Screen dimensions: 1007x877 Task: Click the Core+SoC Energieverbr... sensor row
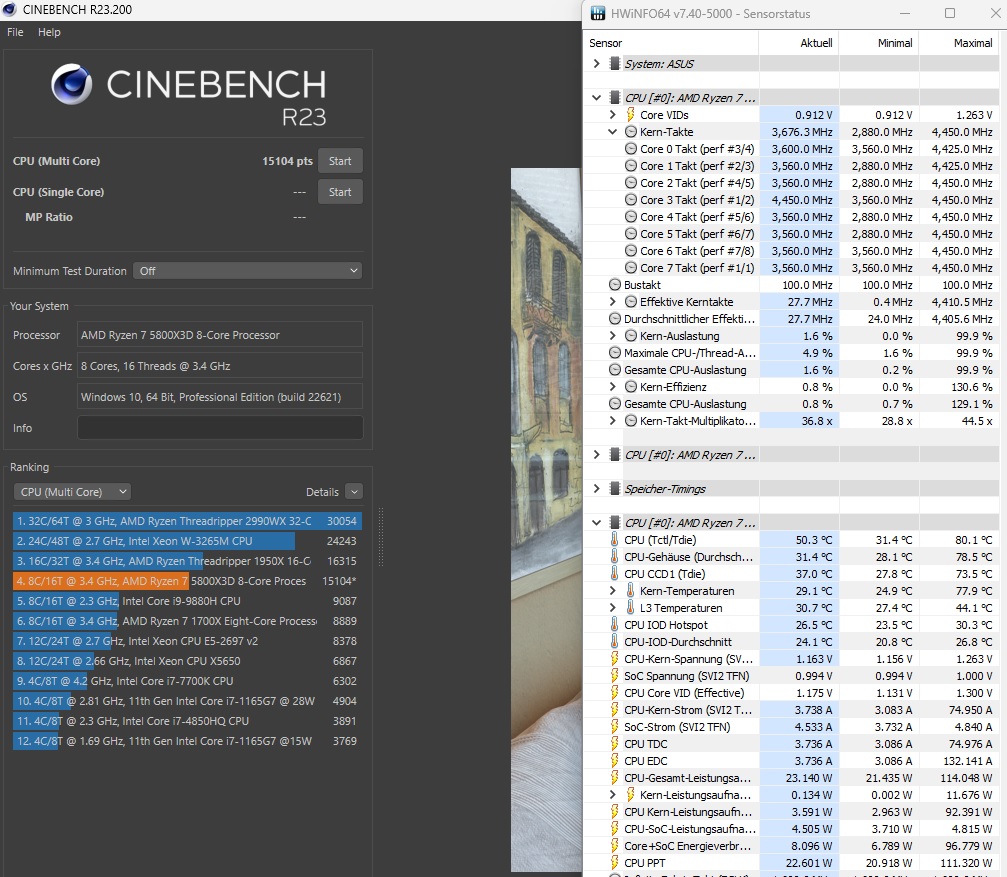click(x=791, y=846)
